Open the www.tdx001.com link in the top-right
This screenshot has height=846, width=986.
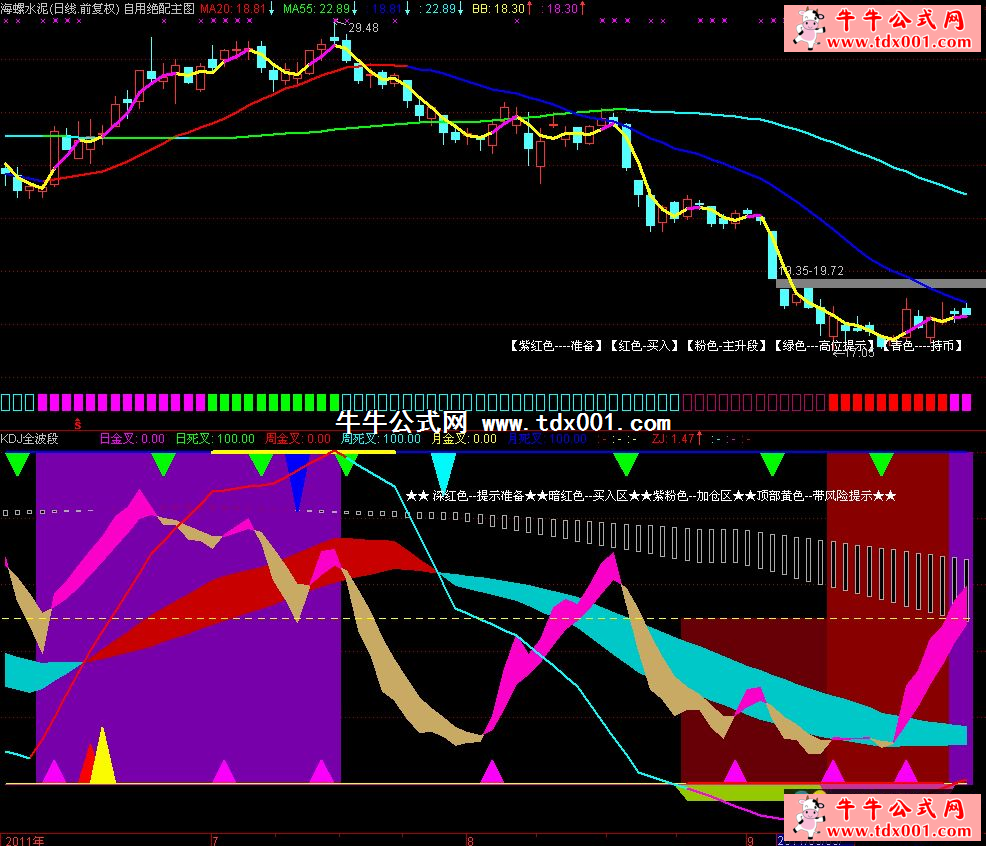[x=898, y=42]
